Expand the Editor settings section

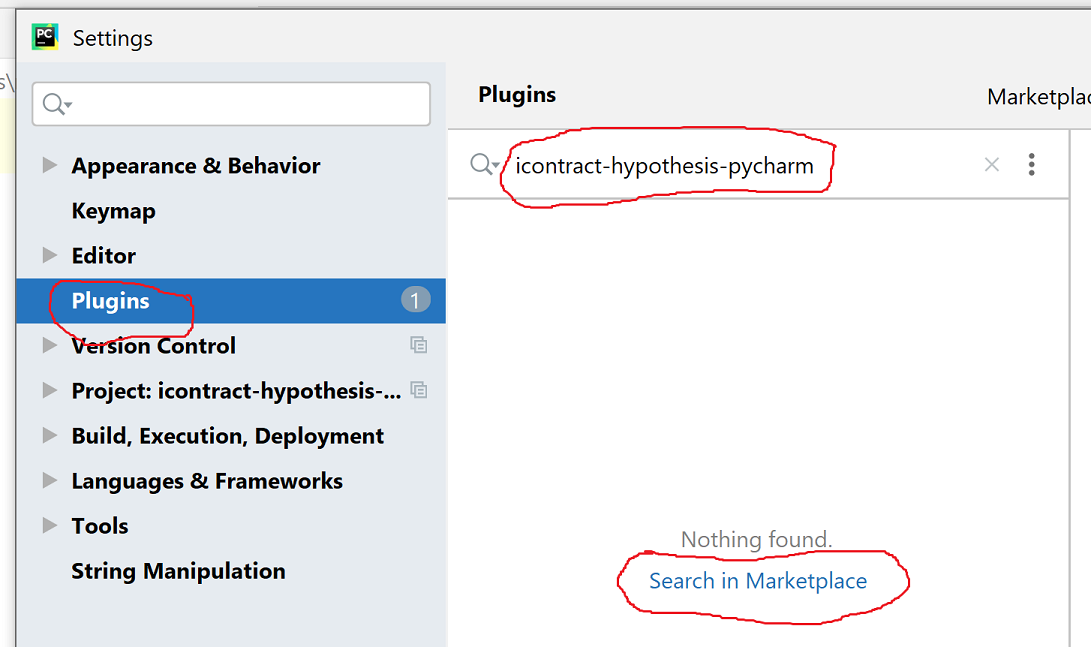point(49,255)
